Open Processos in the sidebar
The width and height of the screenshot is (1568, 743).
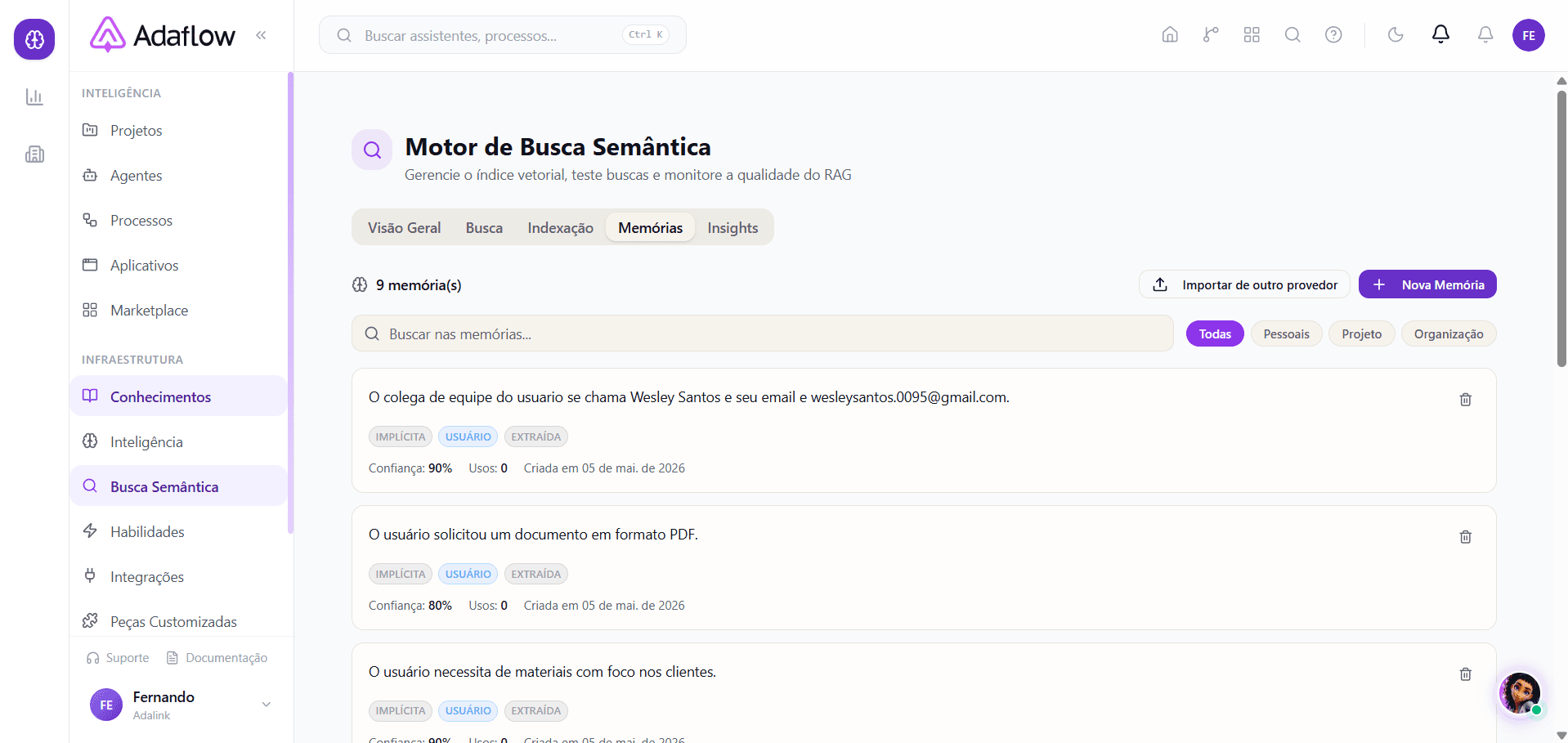pos(178,221)
